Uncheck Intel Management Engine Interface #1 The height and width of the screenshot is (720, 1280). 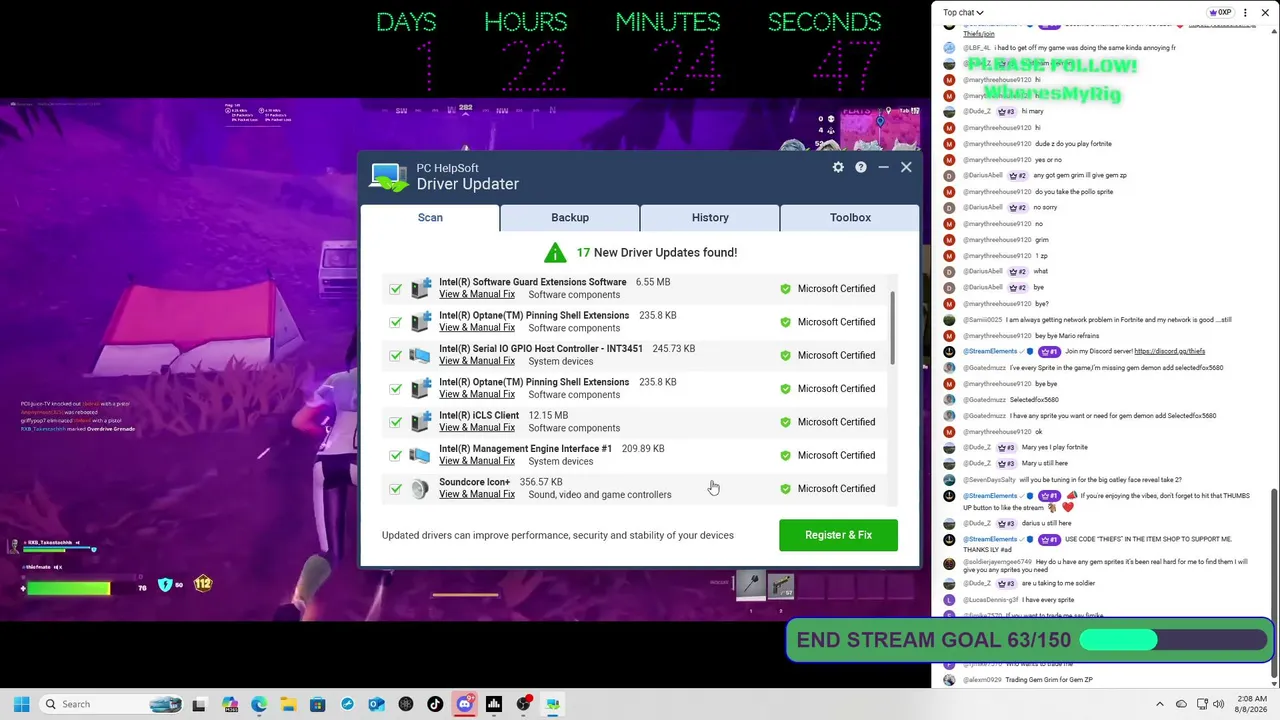396,455
